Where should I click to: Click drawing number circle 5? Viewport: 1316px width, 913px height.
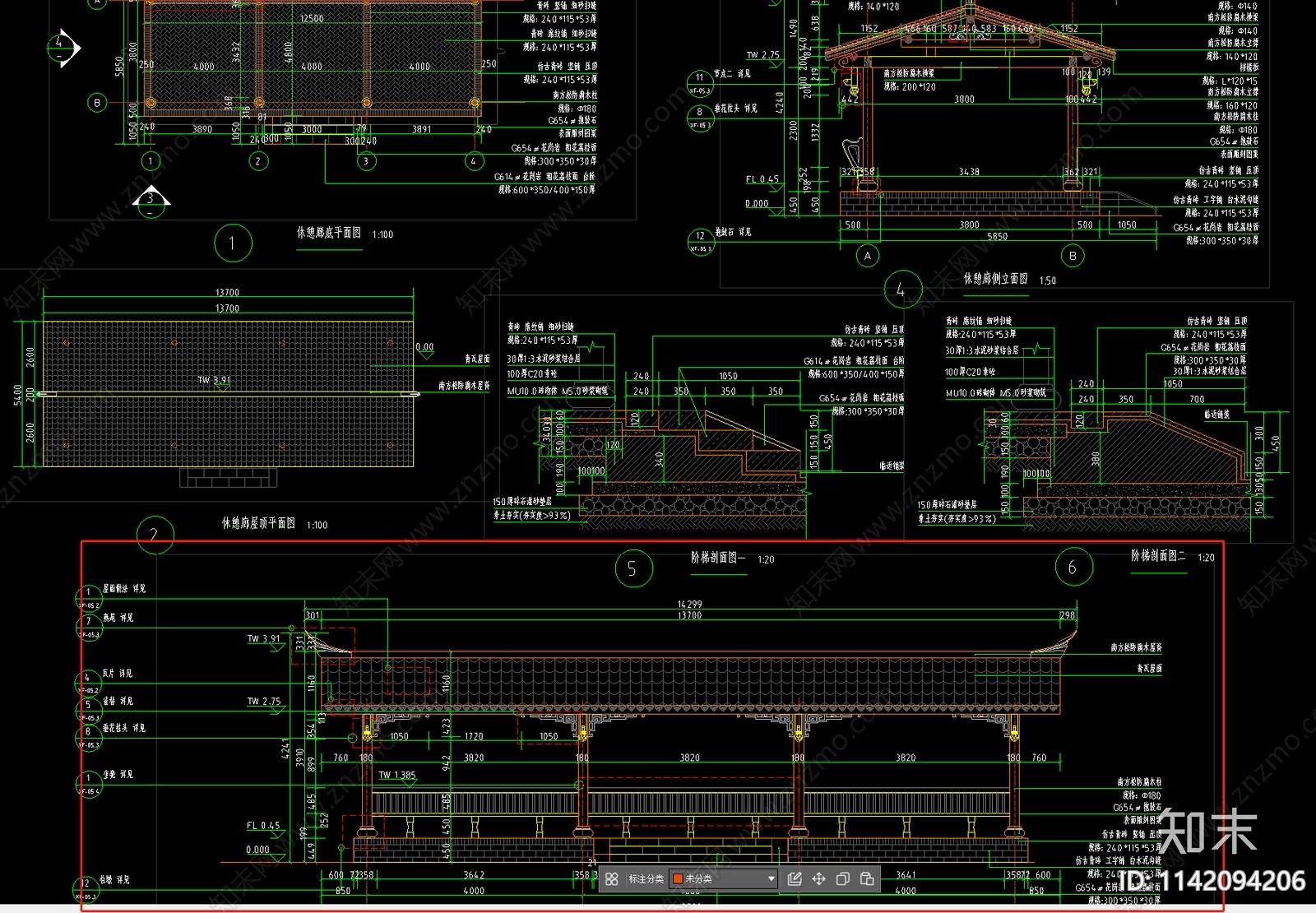[633, 568]
